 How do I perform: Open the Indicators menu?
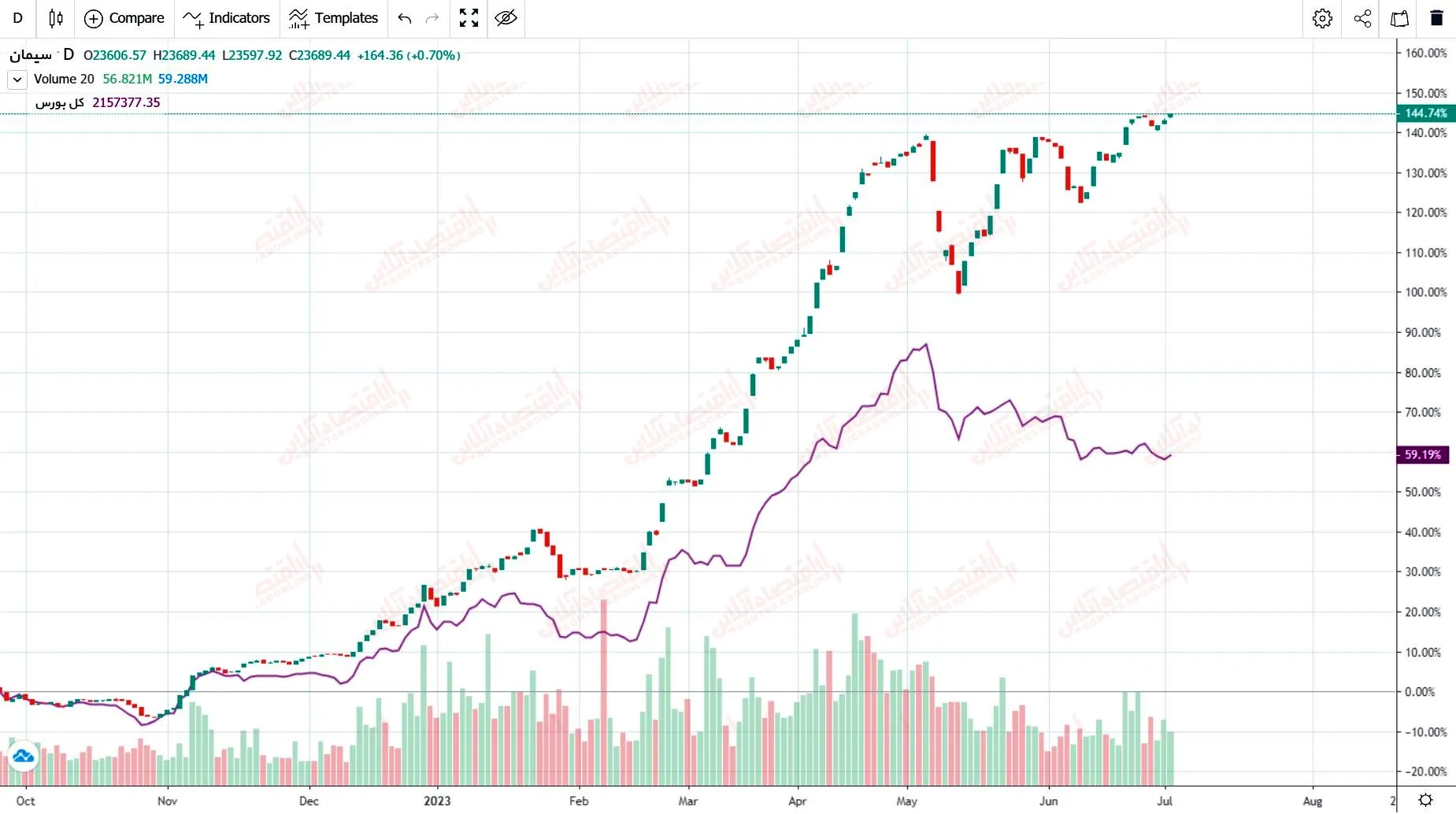tap(226, 18)
